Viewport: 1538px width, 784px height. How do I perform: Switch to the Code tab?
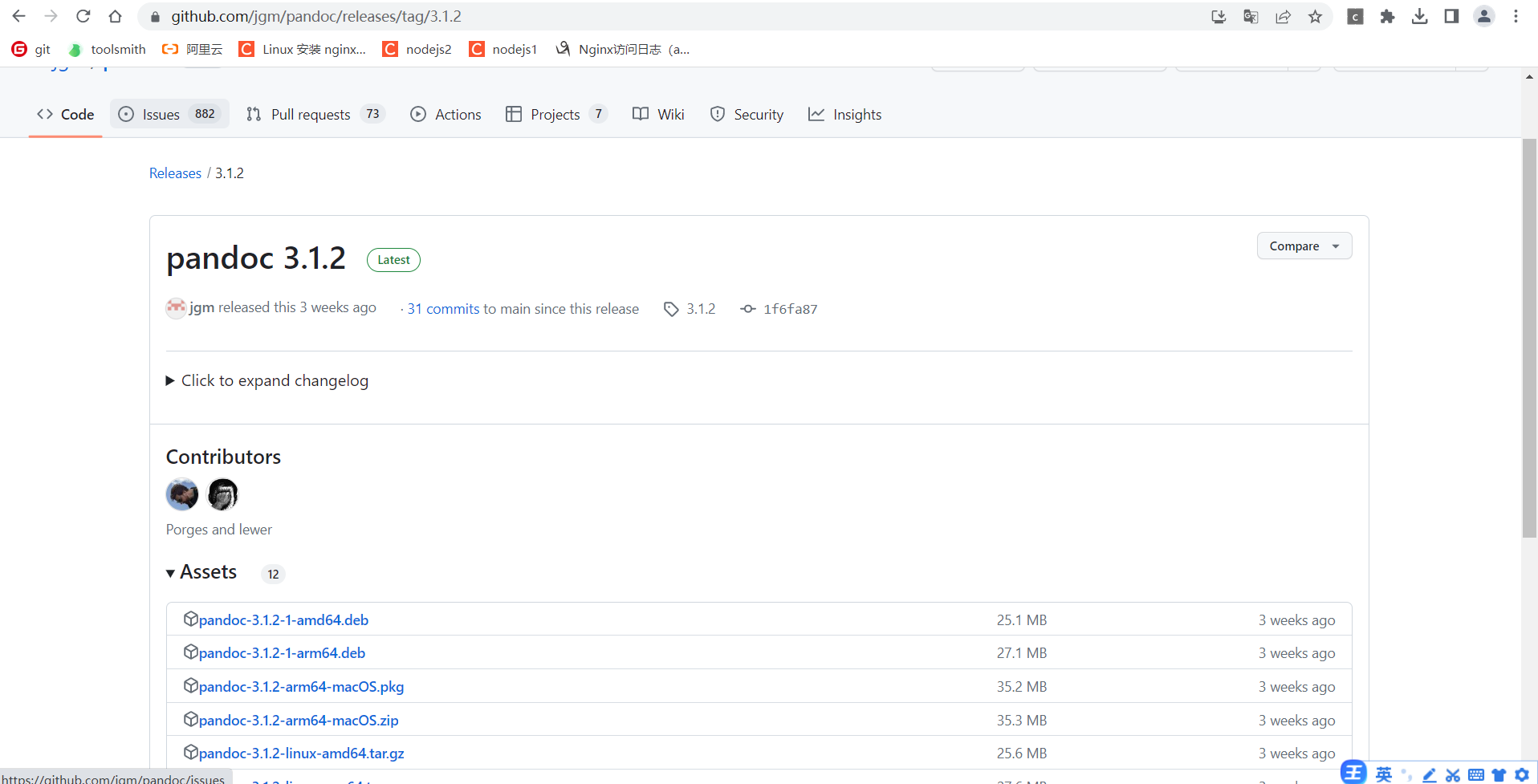pyautogui.click(x=66, y=115)
